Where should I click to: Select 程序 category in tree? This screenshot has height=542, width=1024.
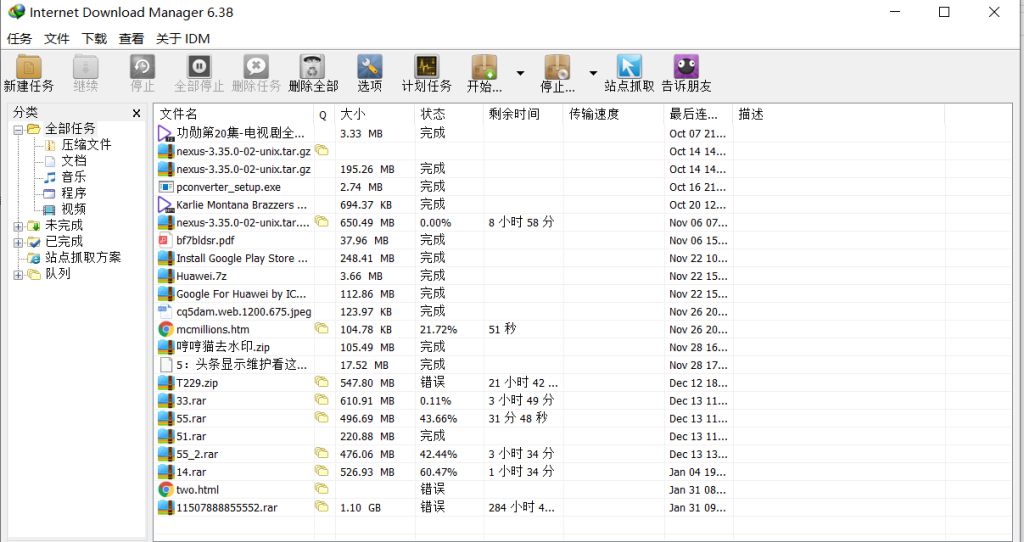74,193
